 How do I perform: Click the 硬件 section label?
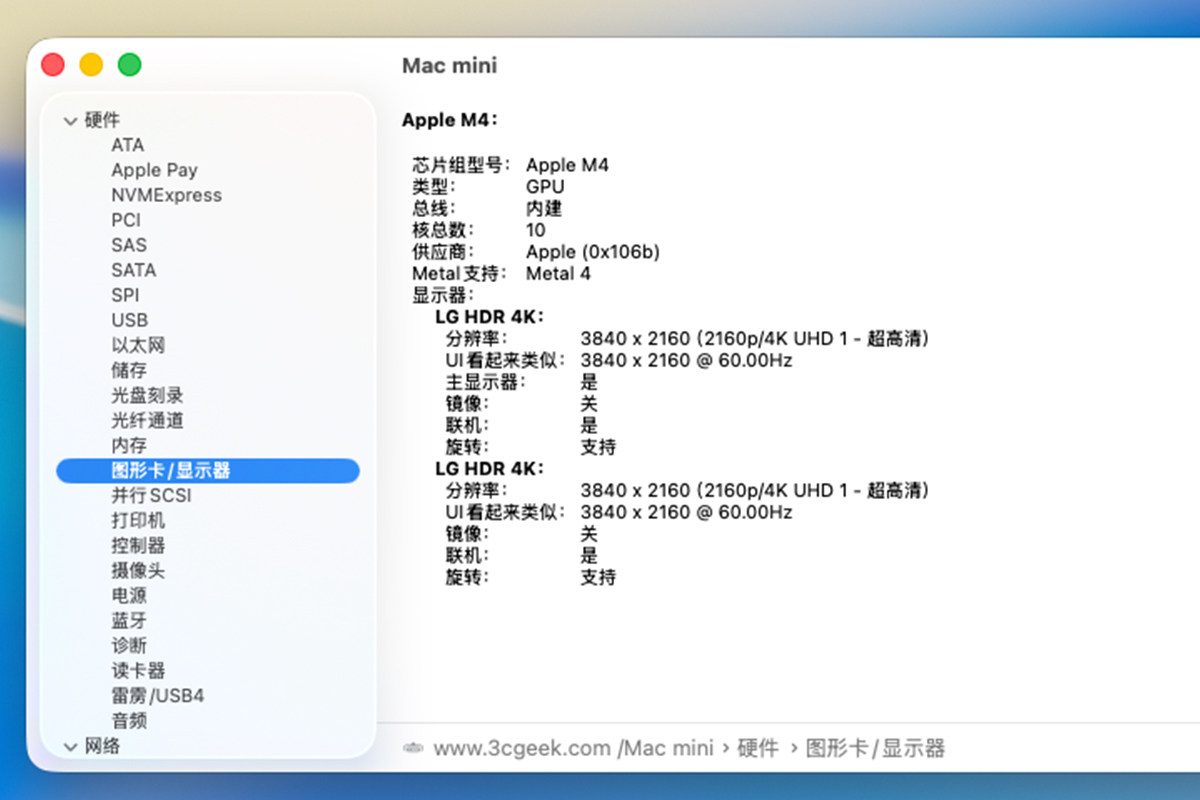[103, 121]
